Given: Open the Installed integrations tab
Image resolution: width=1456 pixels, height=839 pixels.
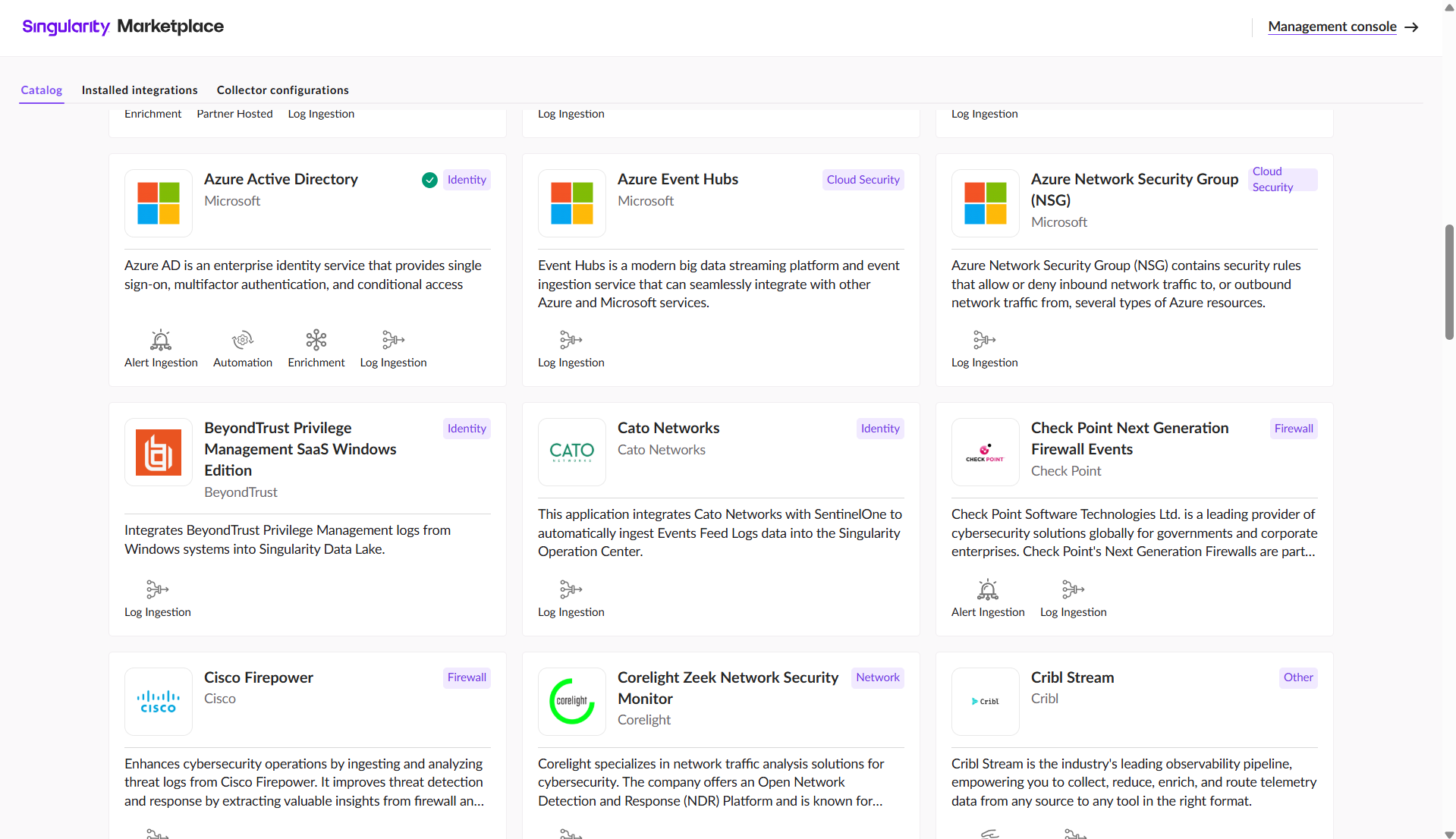Looking at the screenshot, I should [x=140, y=90].
